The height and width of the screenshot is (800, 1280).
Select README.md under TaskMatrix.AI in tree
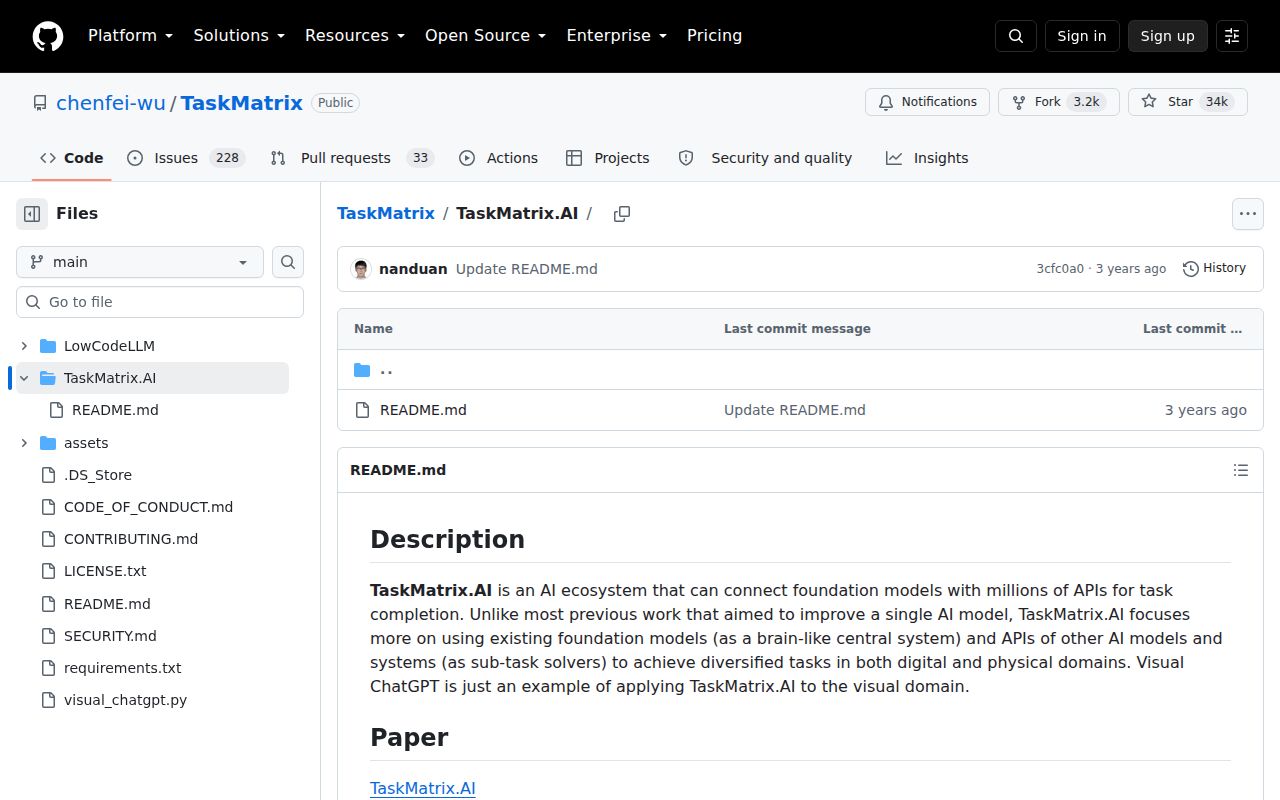tap(115, 410)
